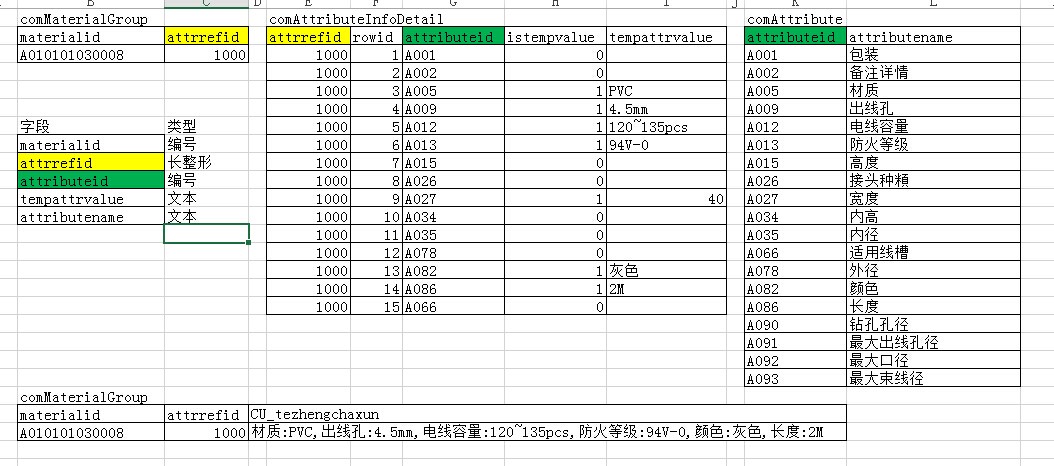The width and height of the screenshot is (1054, 466).
Task: Select the comAttribute title cell
Action: [795, 20]
